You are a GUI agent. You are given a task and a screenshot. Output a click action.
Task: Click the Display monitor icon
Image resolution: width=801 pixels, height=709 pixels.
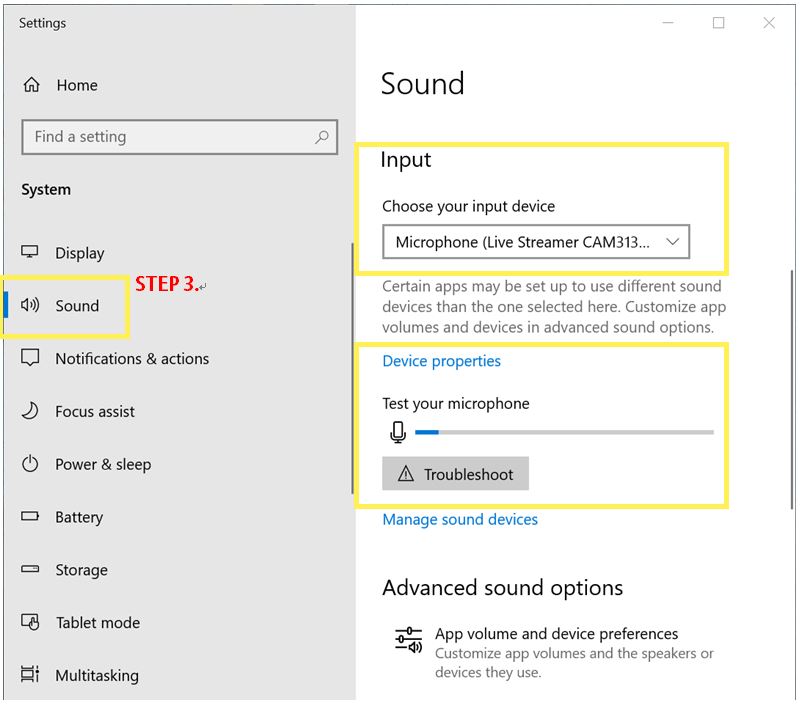30,252
